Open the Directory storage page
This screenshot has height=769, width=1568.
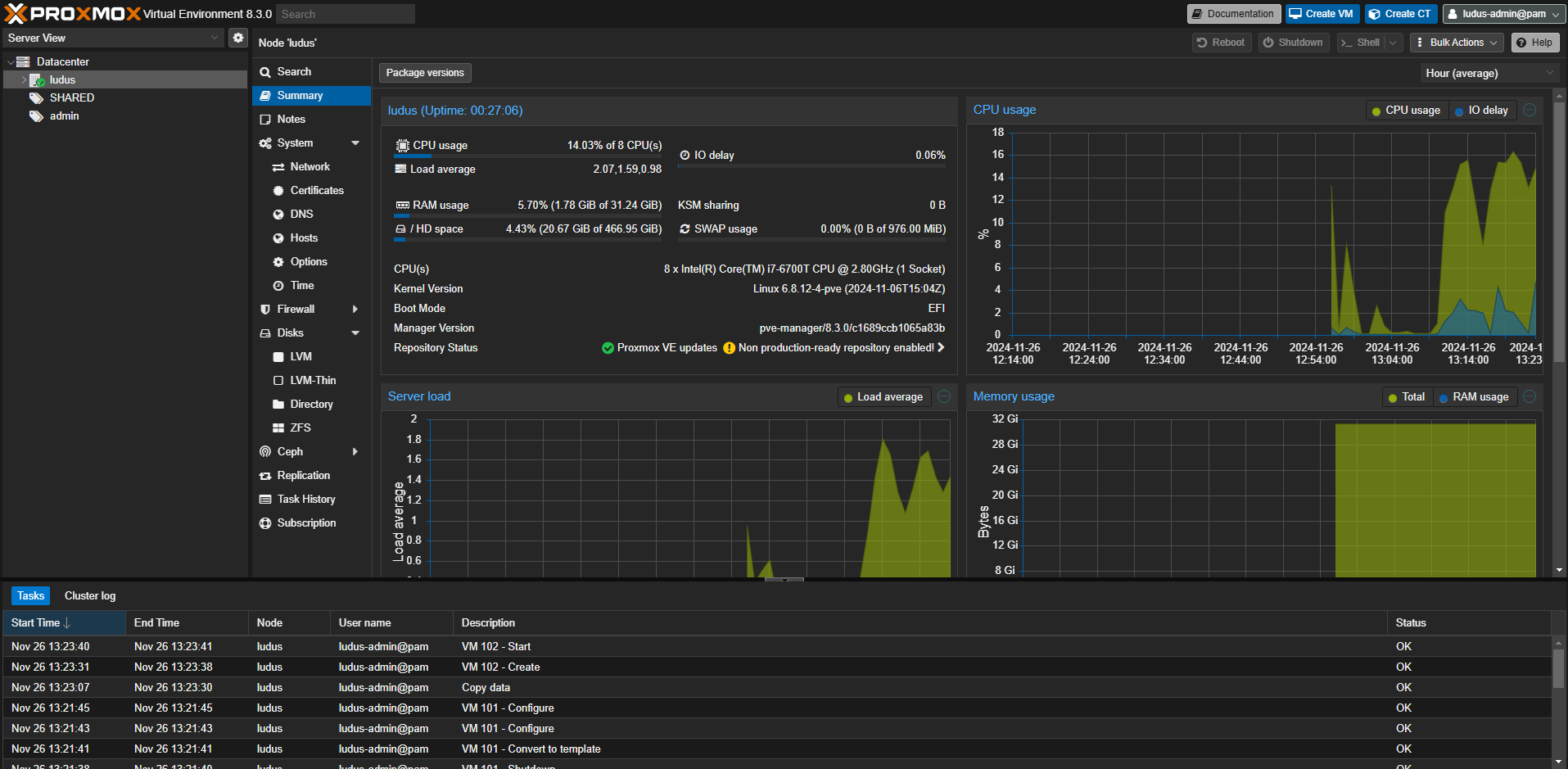[311, 405]
